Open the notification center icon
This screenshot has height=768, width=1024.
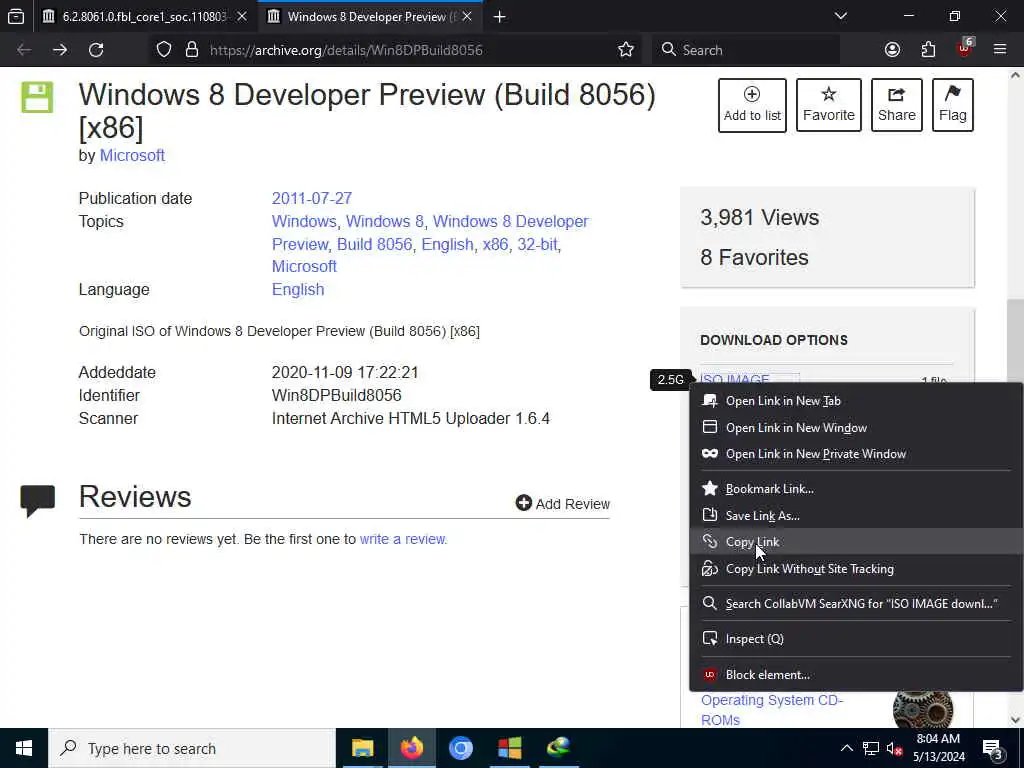pos(992,748)
